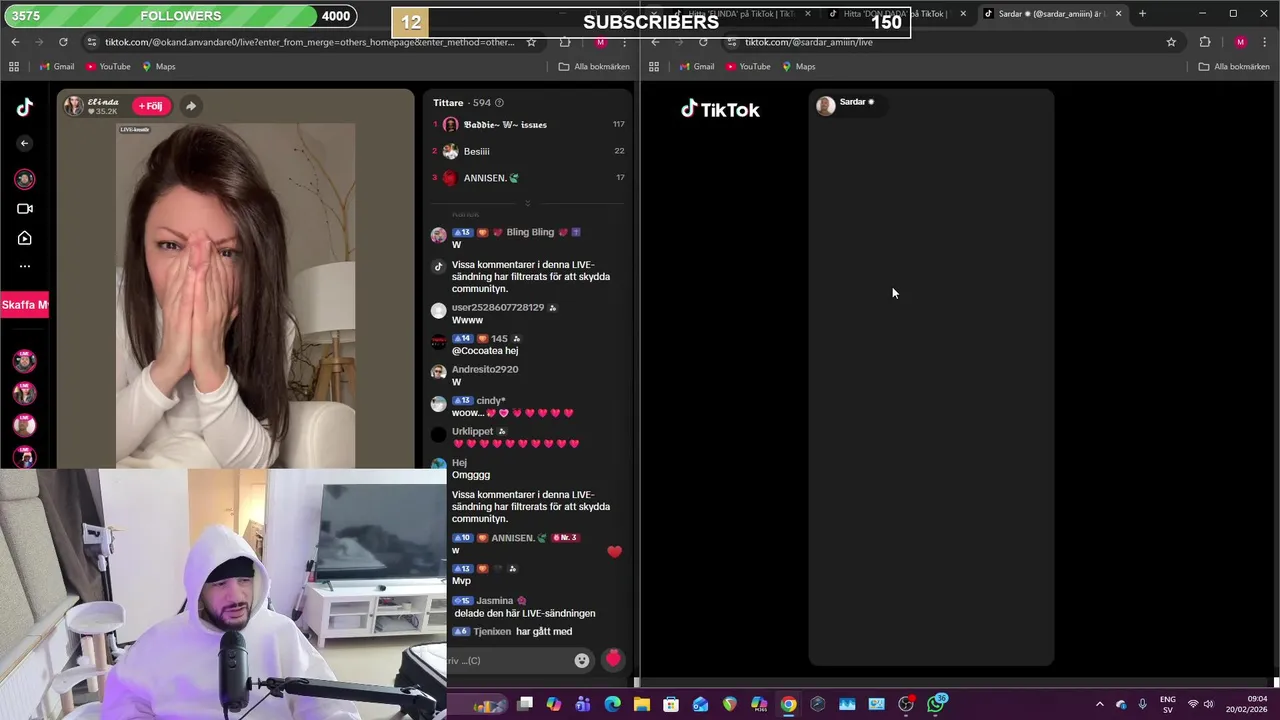The width and height of the screenshot is (1280, 720).
Task: Click chat username Jasmina
Action: coord(495,600)
